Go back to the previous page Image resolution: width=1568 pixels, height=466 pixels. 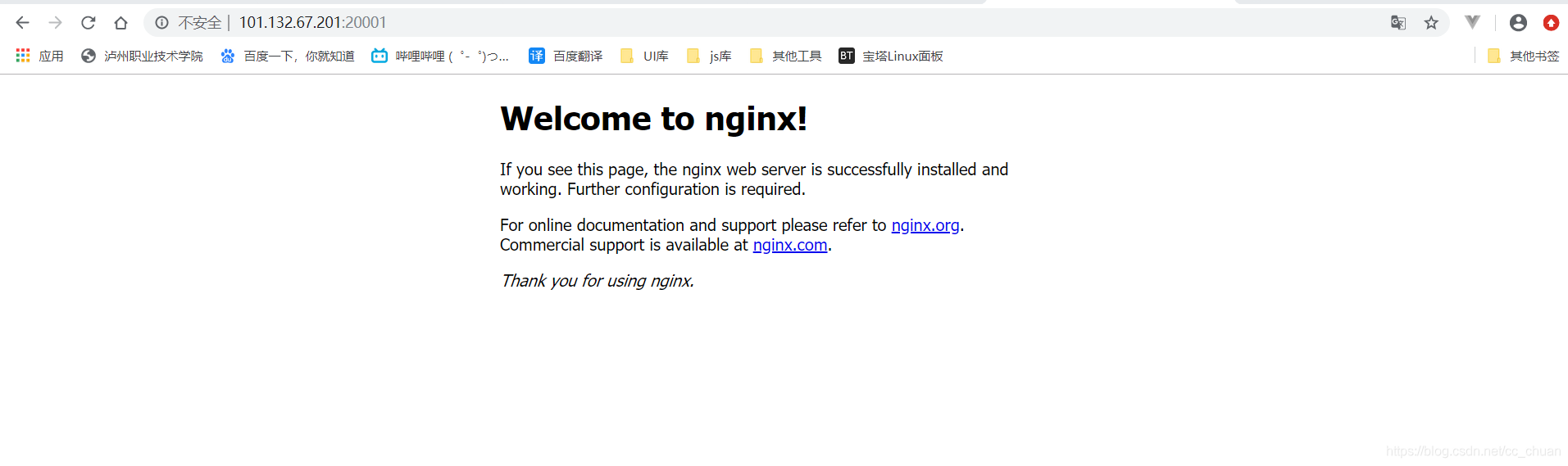point(22,23)
